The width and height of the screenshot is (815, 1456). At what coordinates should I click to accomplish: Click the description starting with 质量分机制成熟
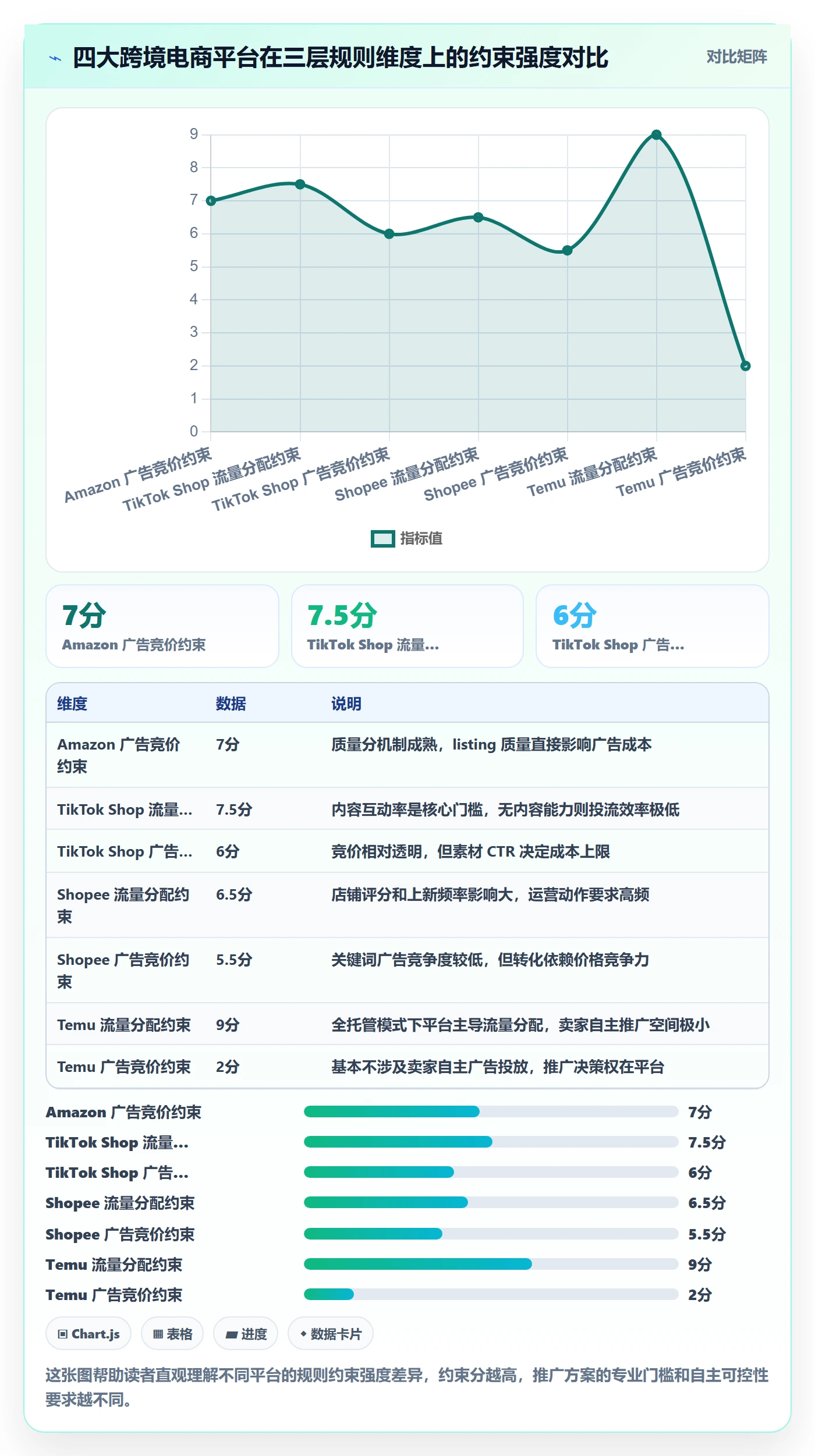[x=491, y=744]
